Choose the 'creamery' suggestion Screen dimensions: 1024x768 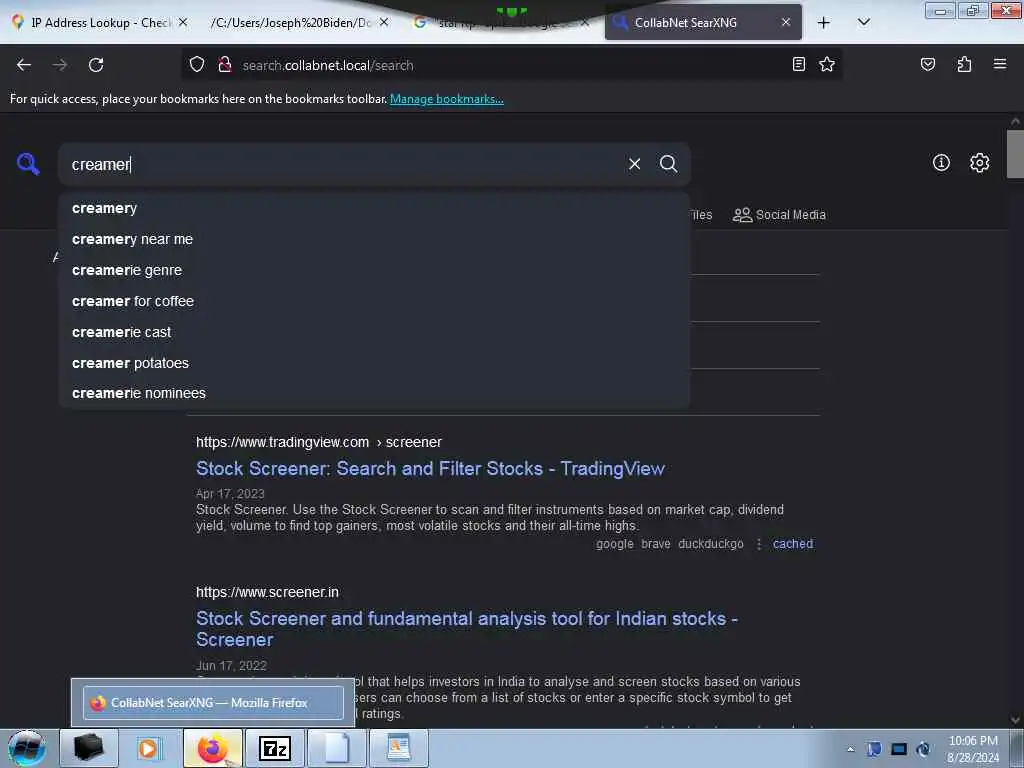[x=374, y=208]
